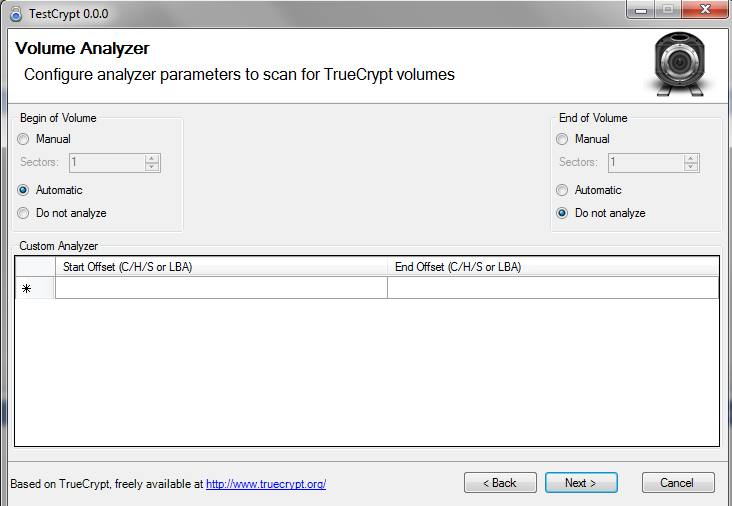
Task: Click the empty Start Offset cell
Action: [221, 288]
